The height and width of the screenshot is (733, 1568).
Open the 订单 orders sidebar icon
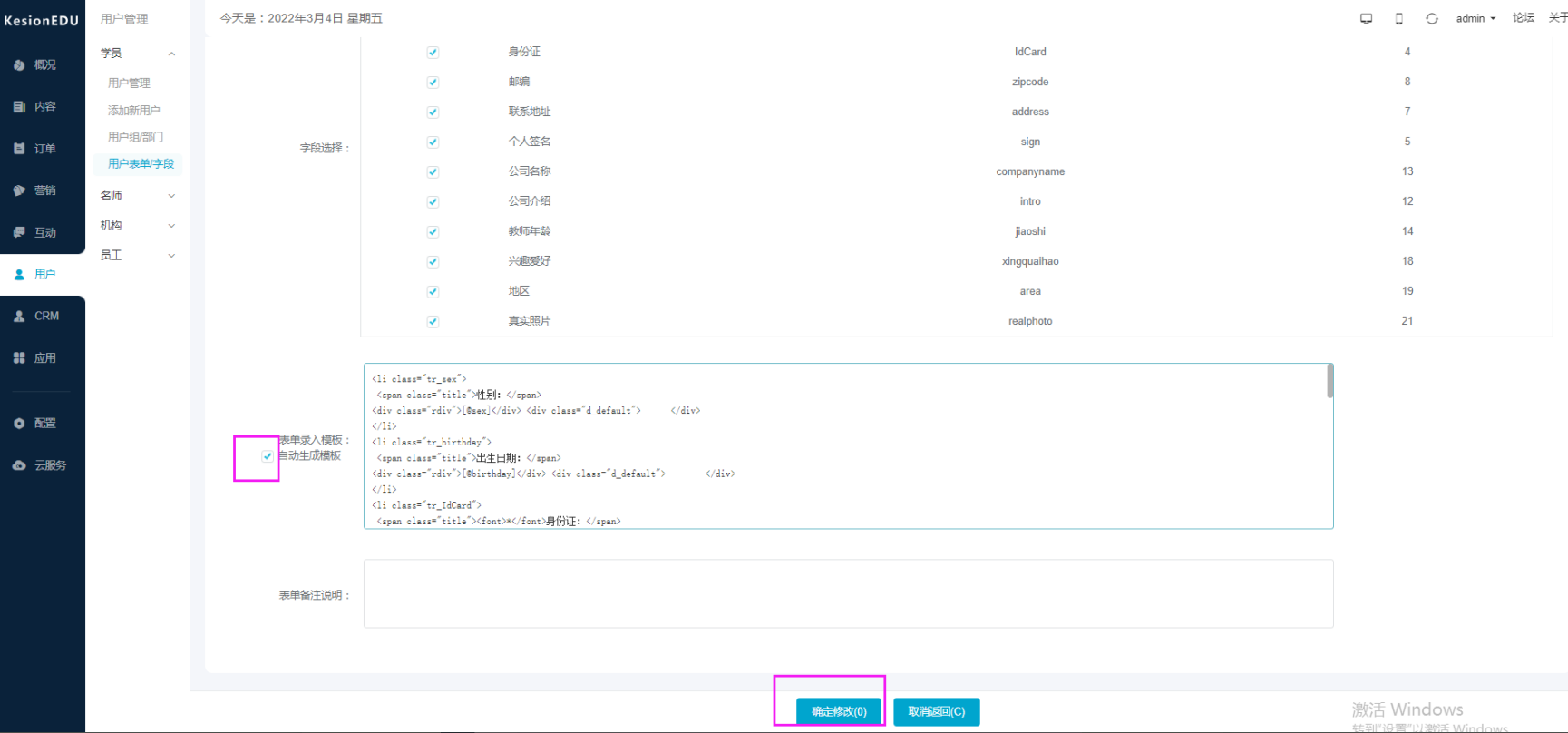19,149
